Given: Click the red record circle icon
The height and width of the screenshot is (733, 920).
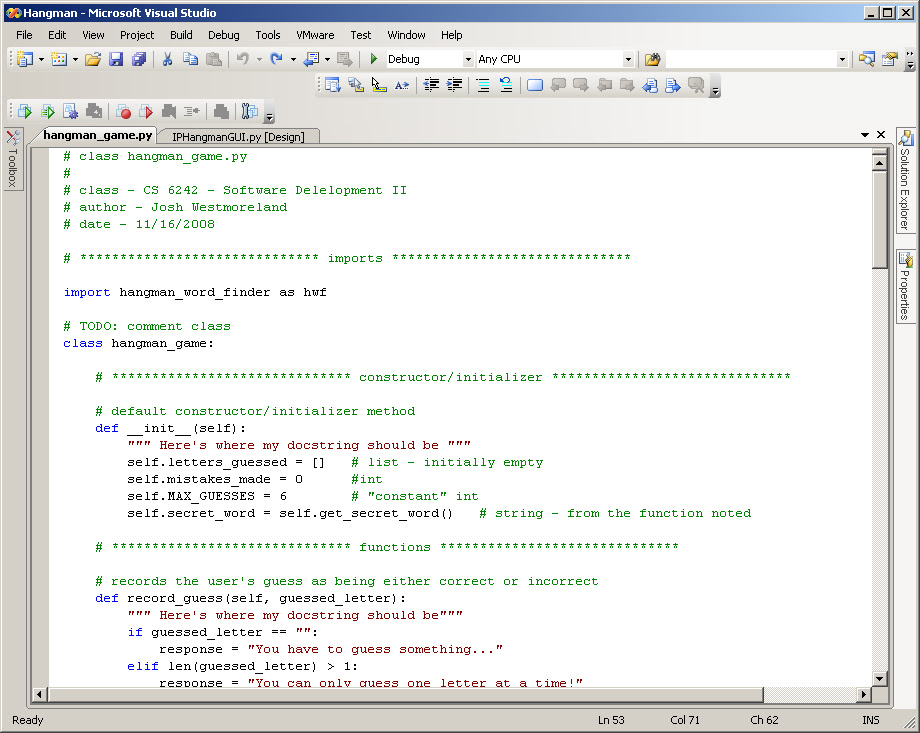Looking at the screenshot, I should pyautogui.click(x=123, y=111).
